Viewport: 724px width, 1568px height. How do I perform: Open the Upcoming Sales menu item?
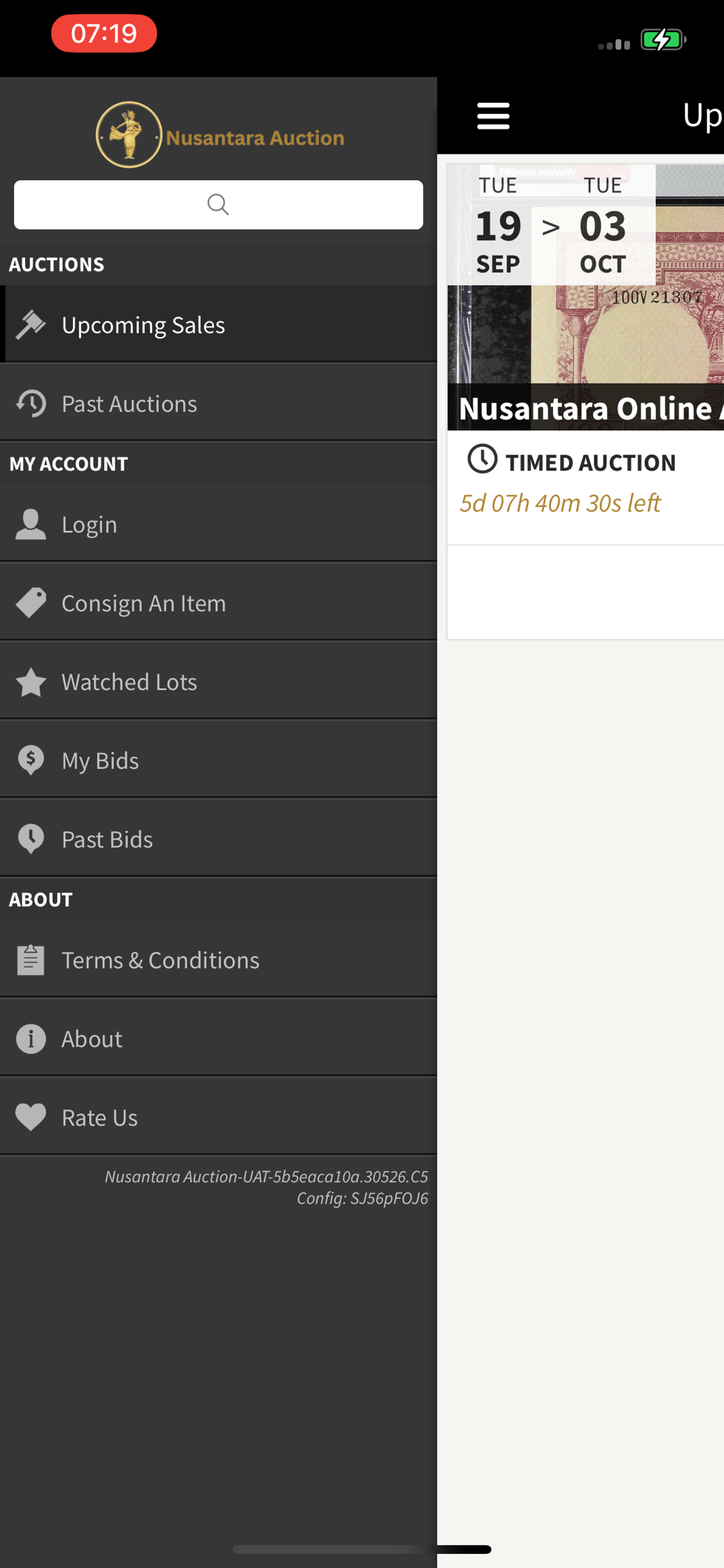pos(143,325)
